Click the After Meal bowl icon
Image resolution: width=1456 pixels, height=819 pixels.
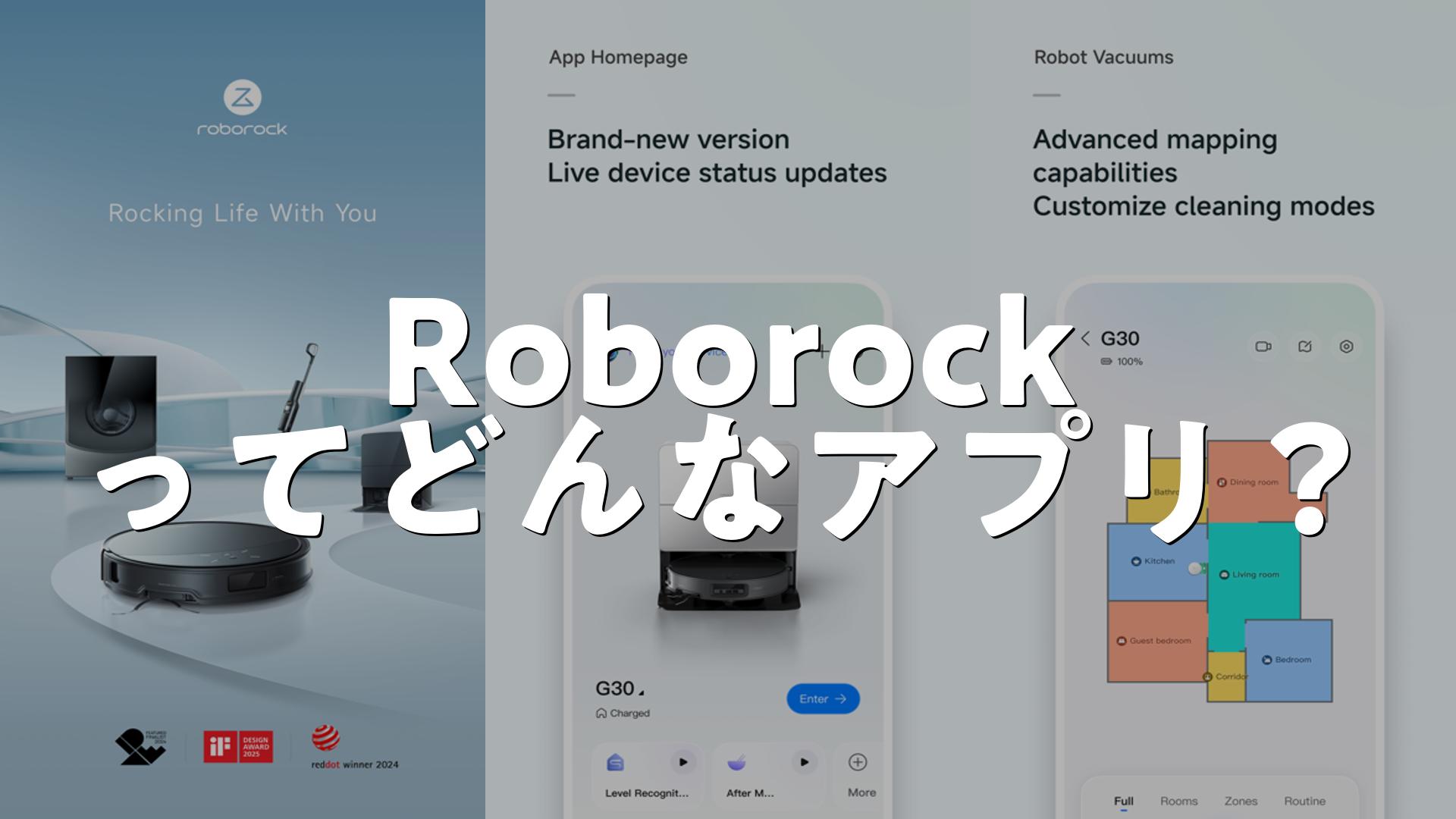click(736, 762)
